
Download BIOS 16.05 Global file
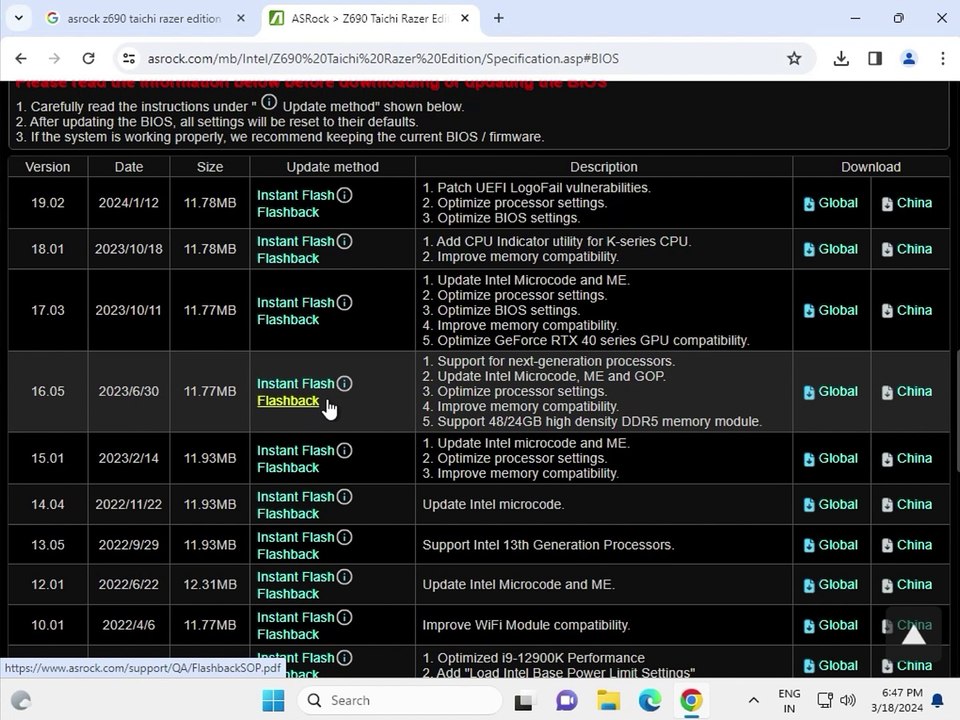831,391
